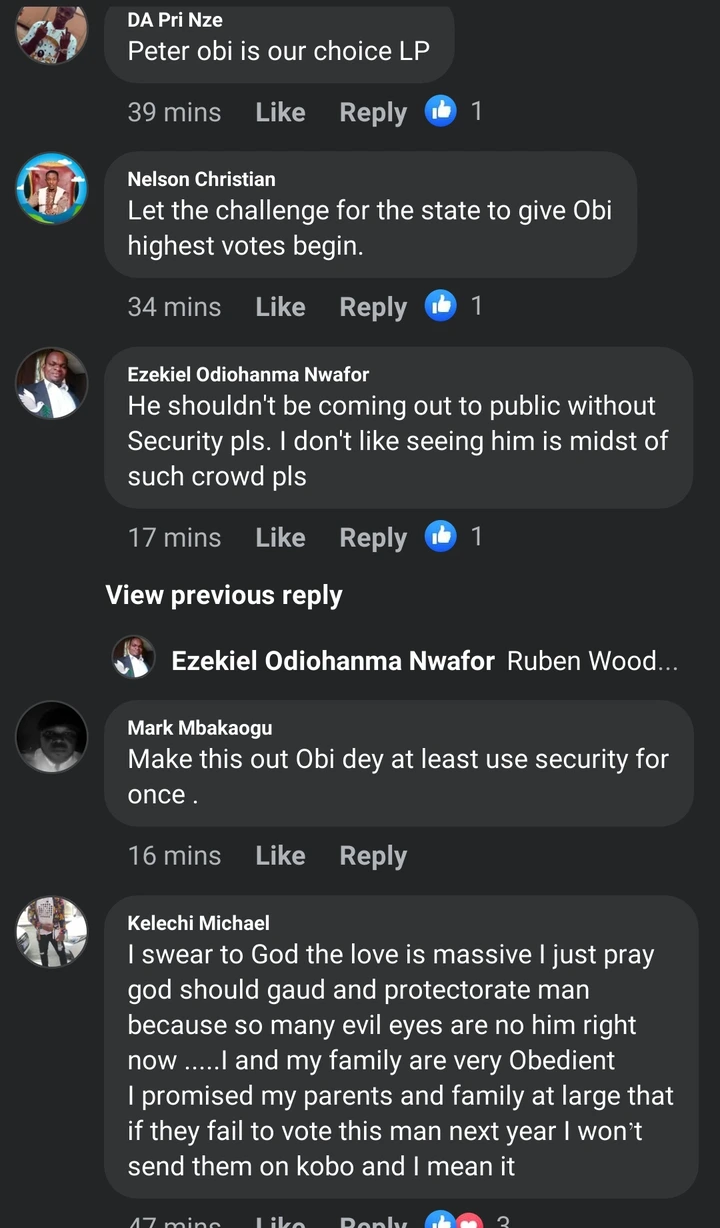Click the like reaction icon under Nelson Christian's comment
The height and width of the screenshot is (1228, 720).
[x=441, y=305]
